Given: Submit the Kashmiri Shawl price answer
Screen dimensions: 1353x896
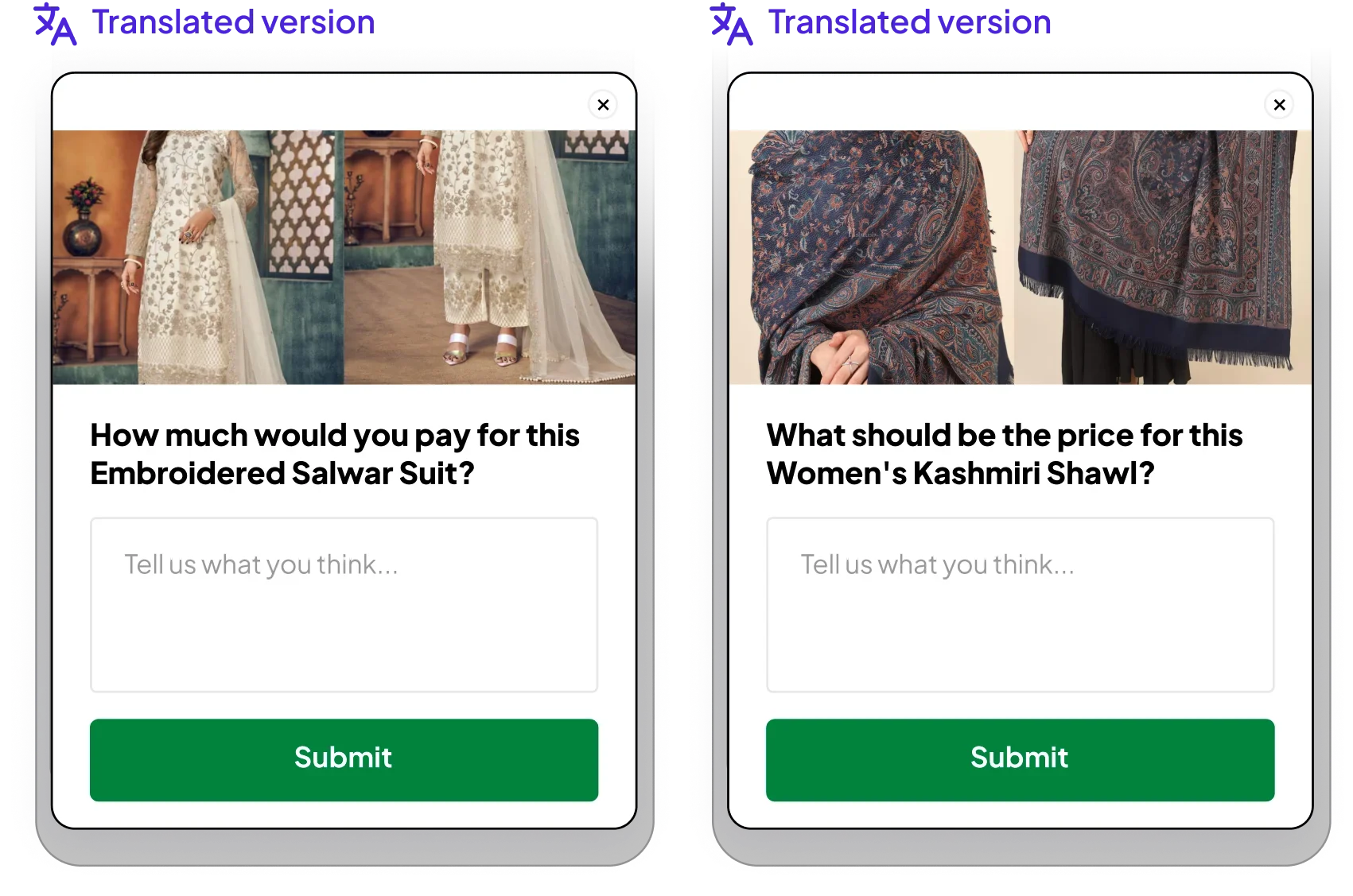Looking at the screenshot, I should [x=1020, y=759].
